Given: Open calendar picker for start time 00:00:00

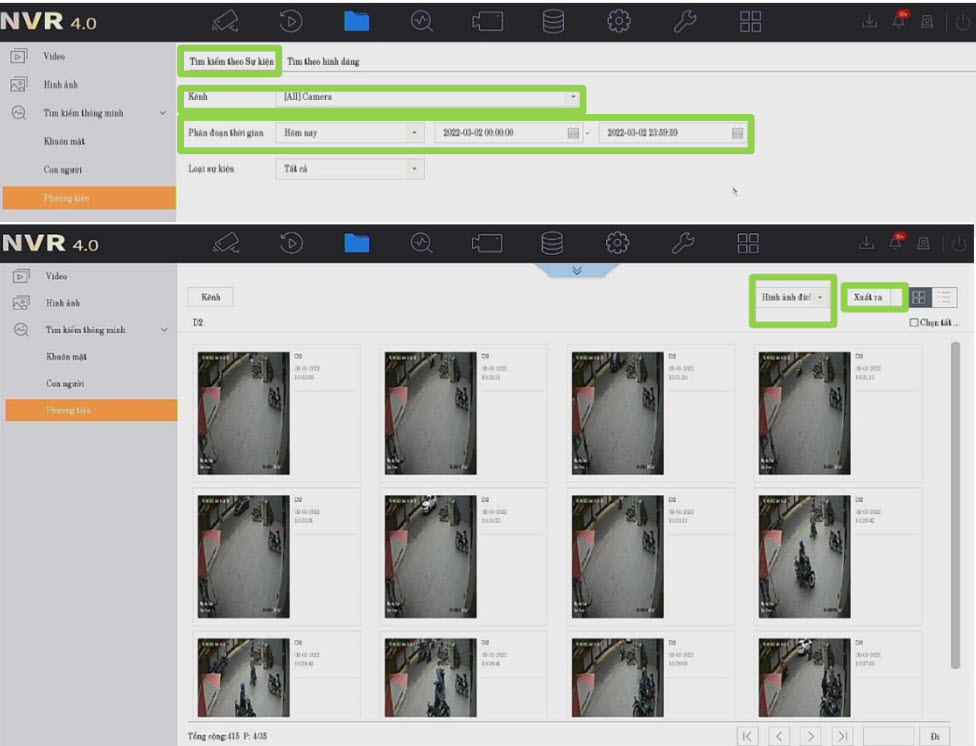Looking at the screenshot, I should point(573,132).
